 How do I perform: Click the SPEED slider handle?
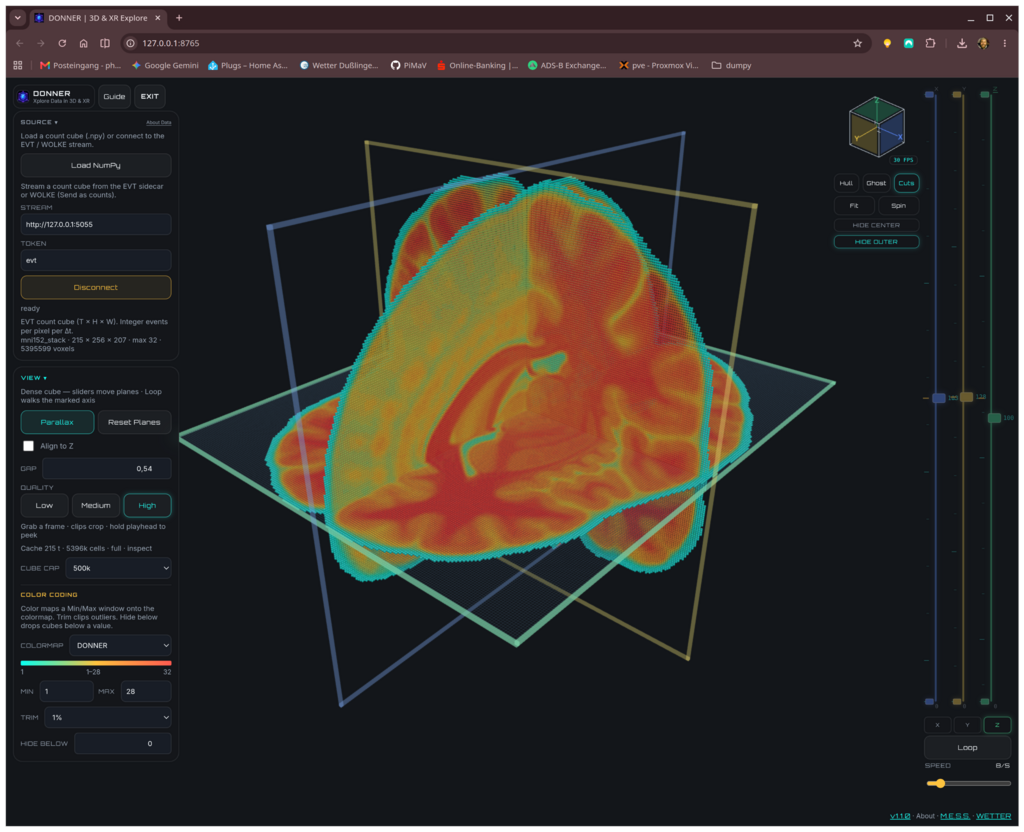coord(940,784)
